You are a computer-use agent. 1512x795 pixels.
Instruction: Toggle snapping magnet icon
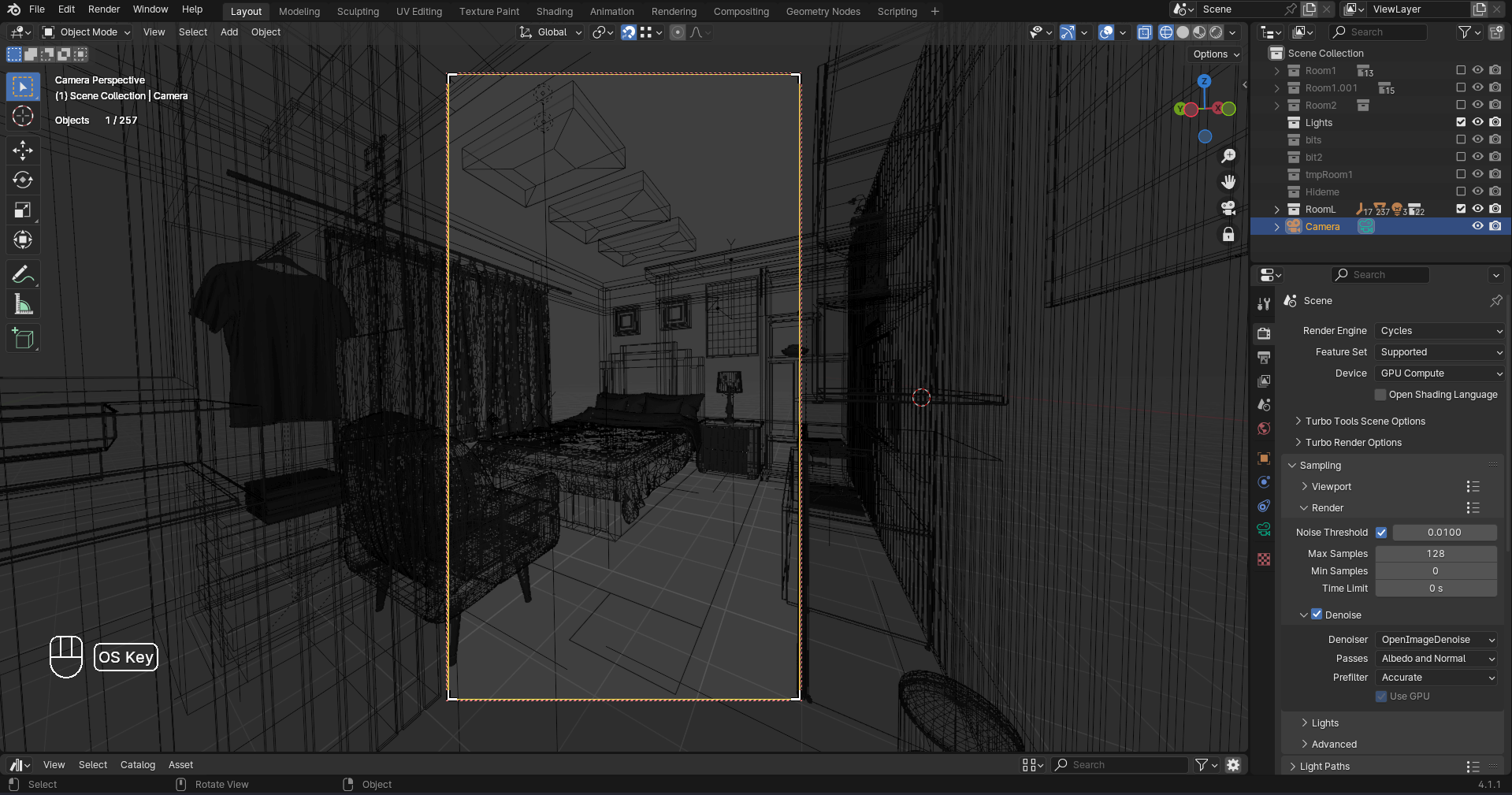(x=628, y=32)
